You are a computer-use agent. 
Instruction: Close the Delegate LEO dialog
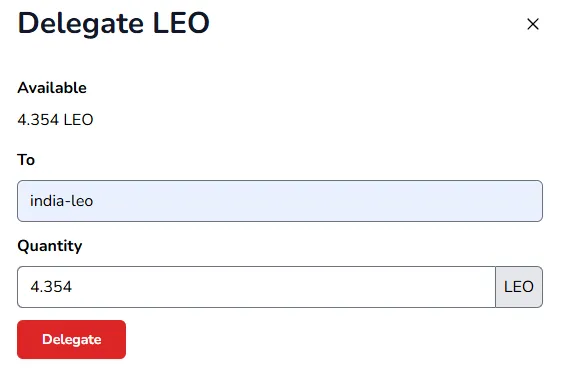(533, 24)
